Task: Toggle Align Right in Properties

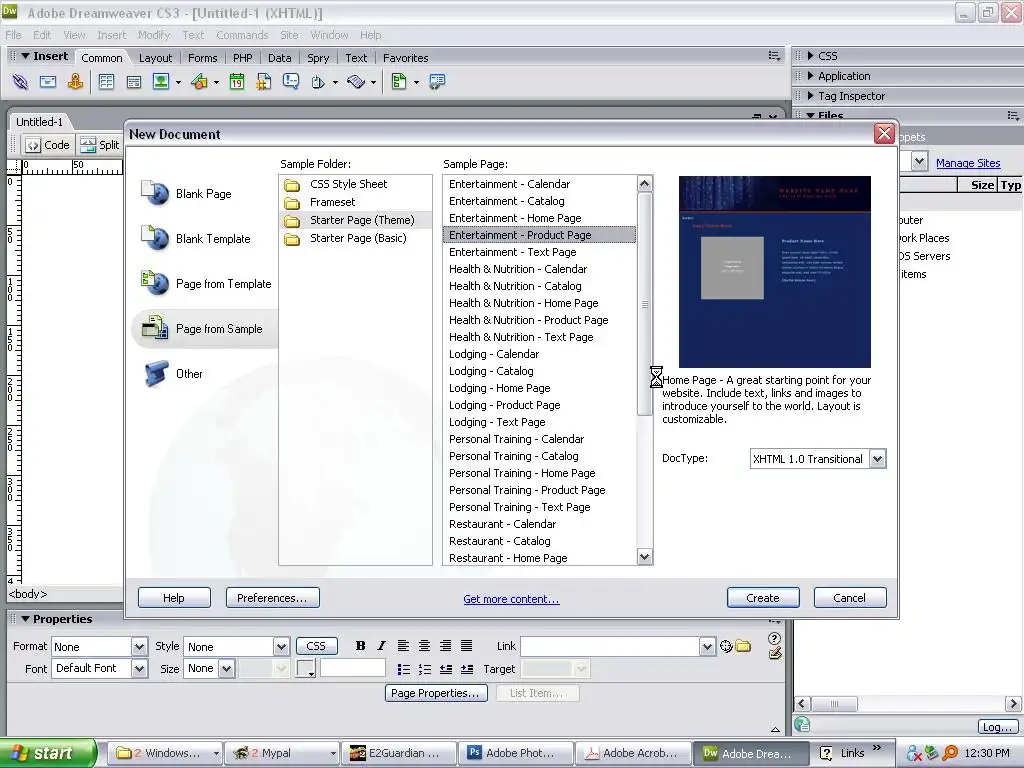Action: pyautogui.click(x=445, y=646)
